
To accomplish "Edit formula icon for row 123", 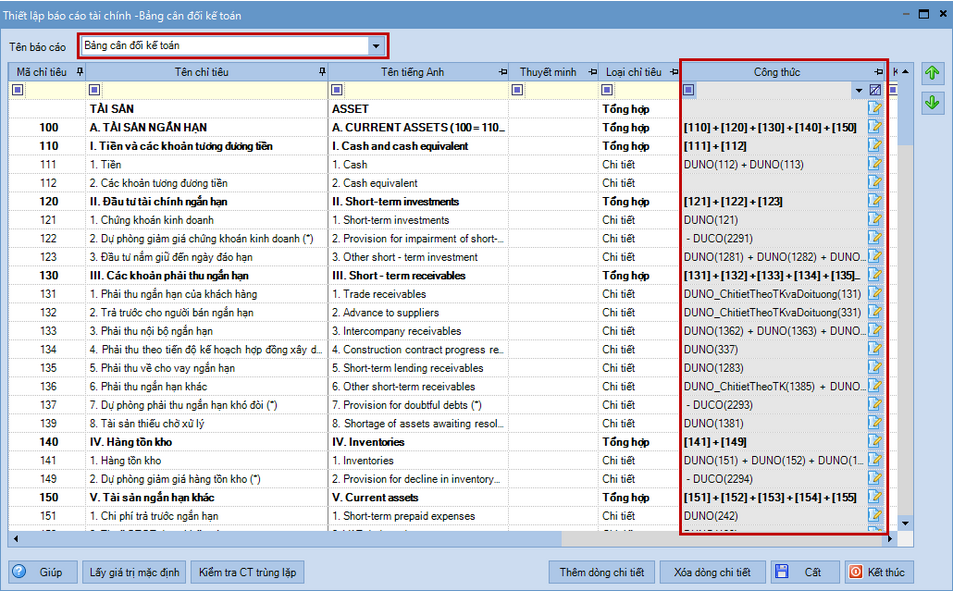I will tap(875, 256).
